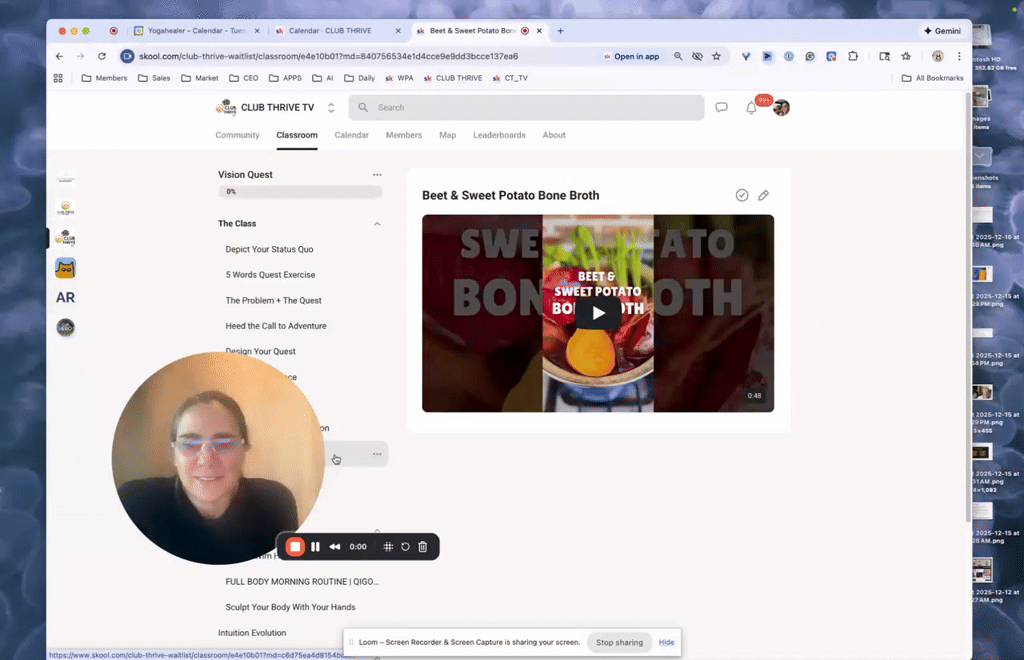Go back in browser
Image resolution: width=1024 pixels, height=660 pixels.
(x=59, y=56)
